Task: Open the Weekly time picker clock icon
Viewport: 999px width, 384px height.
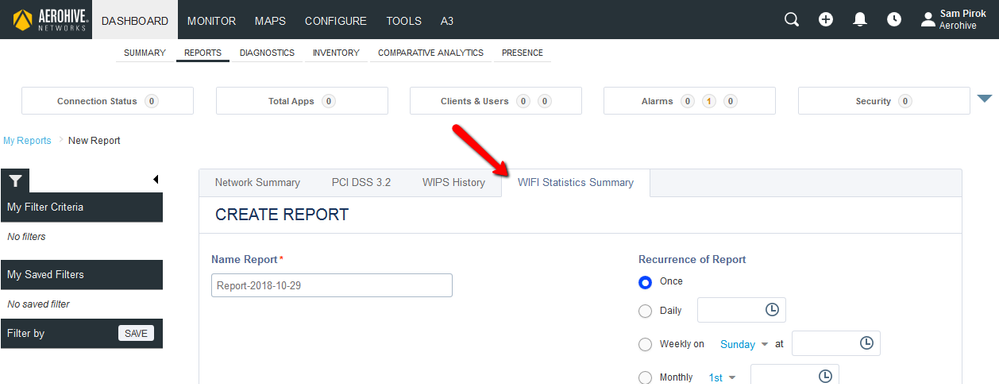Action: (x=866, y=343)
